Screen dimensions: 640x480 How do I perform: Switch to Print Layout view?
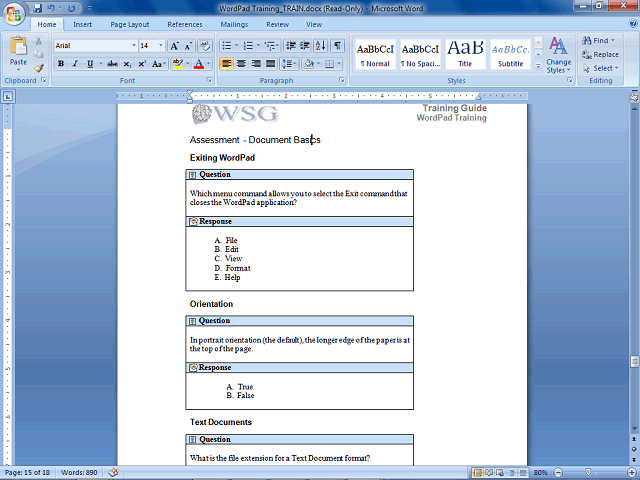(477, 473)
